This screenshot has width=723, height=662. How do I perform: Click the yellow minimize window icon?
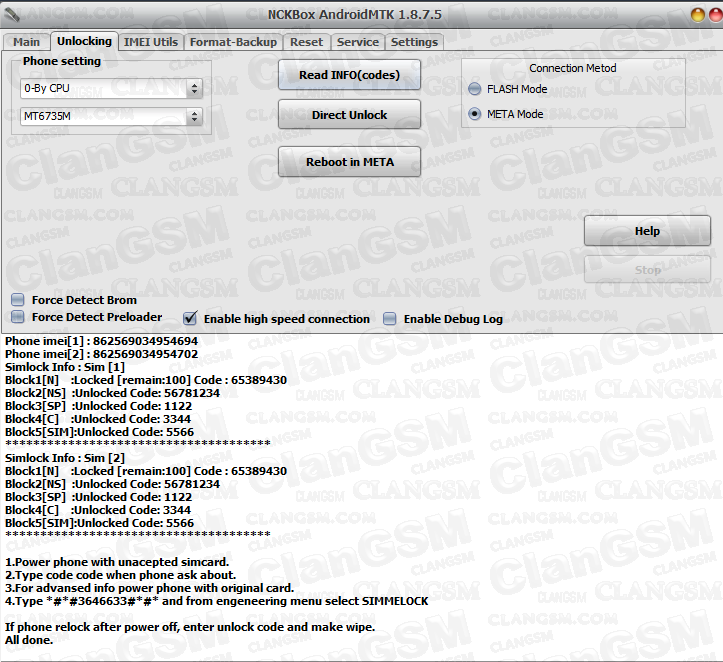click(698, 15)
